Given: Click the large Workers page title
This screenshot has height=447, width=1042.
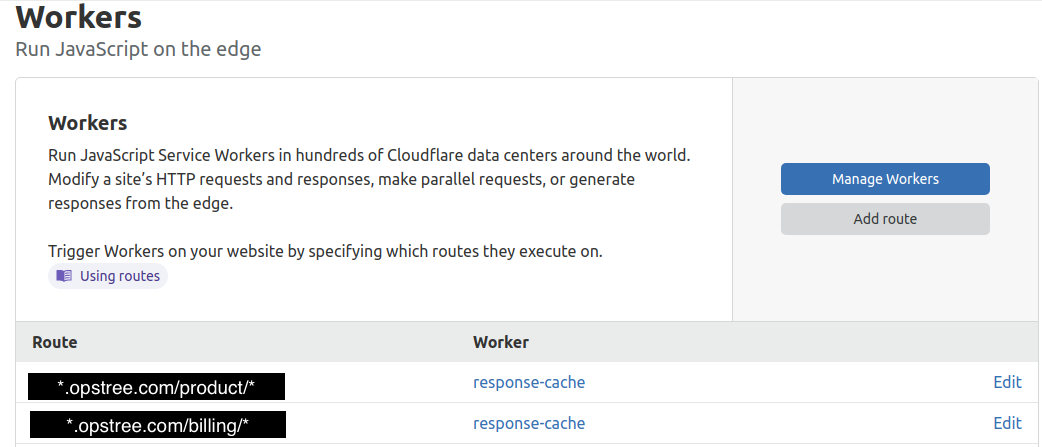Looking at the screenshot, I should 79,17.
